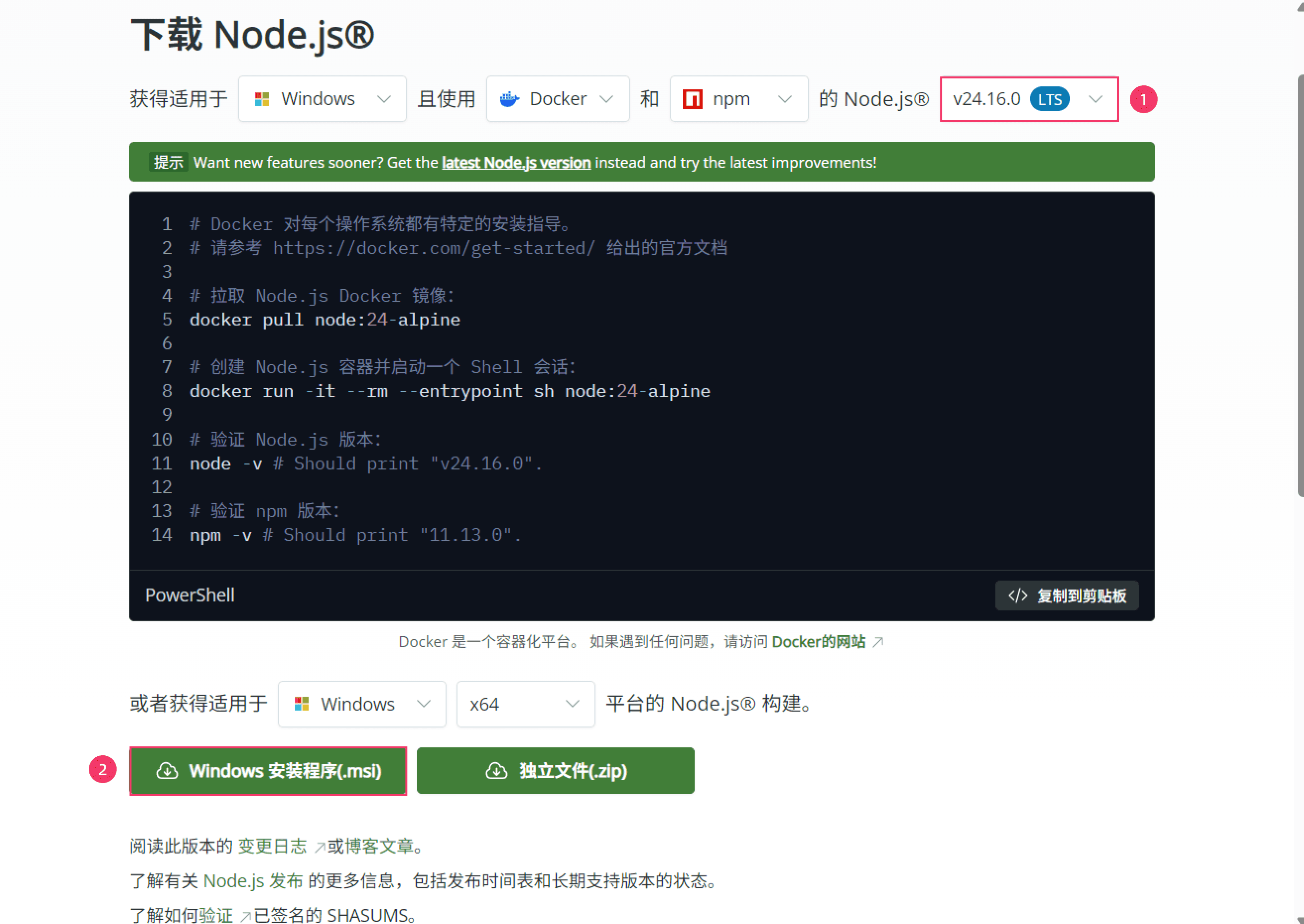Click the external arrow icon after Docker的网站
The height and width of the screenshot is (924, 1304).
(878, 642)
